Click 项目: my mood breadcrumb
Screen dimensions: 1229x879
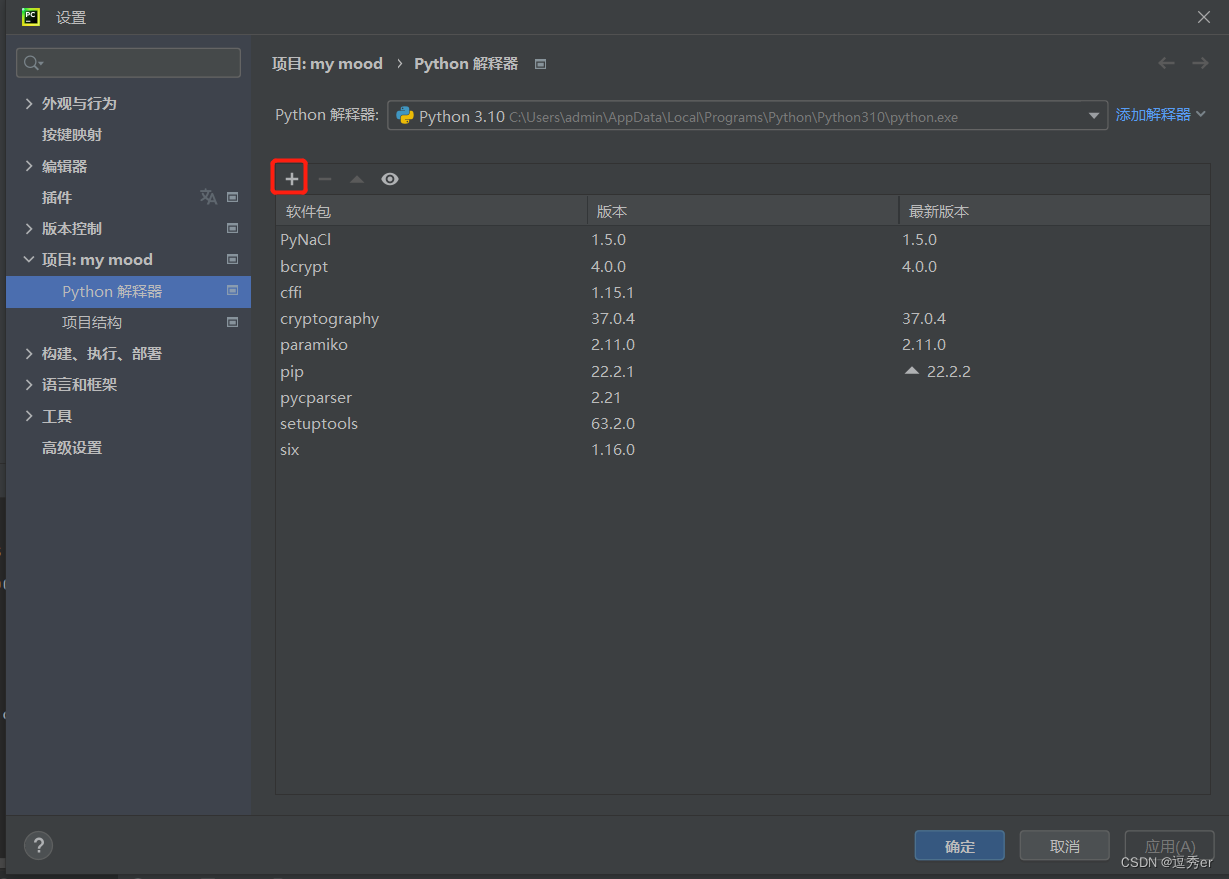327,64
